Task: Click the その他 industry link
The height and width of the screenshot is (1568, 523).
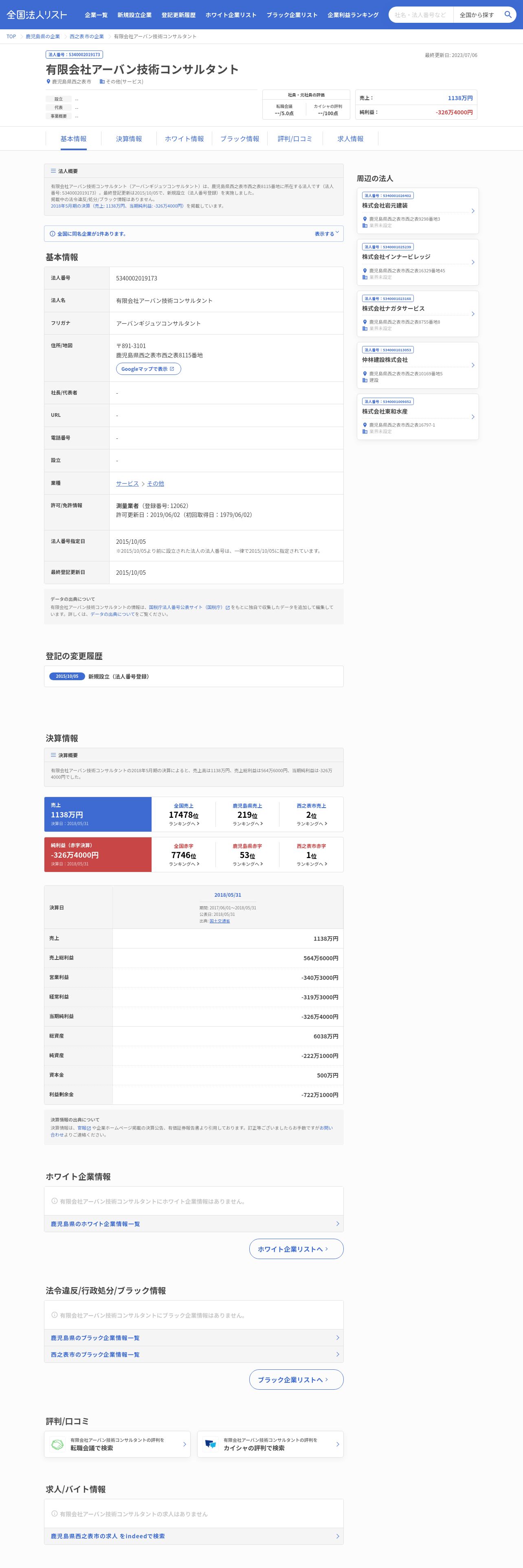Action: point(155,483)
